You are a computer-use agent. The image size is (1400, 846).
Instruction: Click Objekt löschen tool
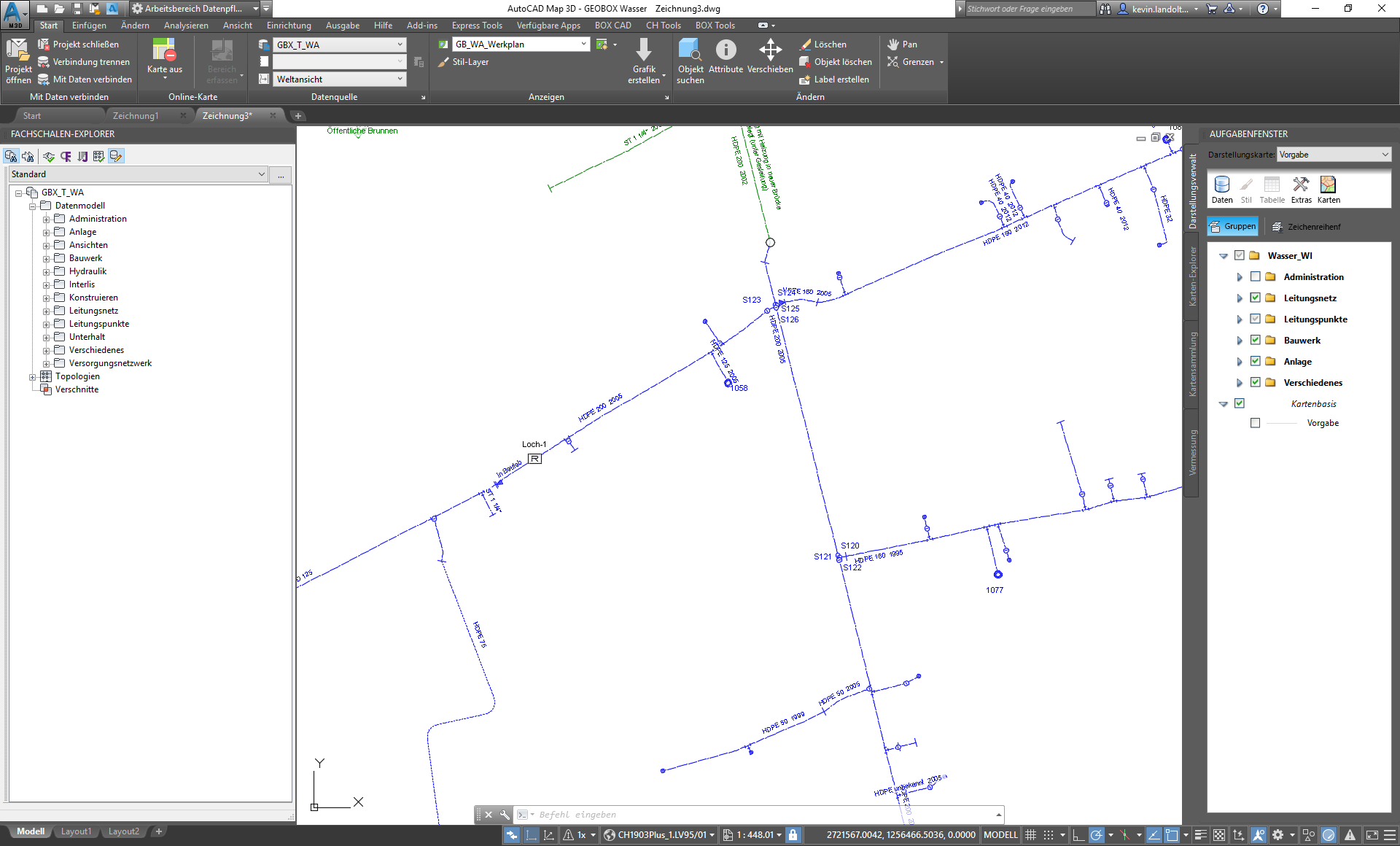coord(836,62)
